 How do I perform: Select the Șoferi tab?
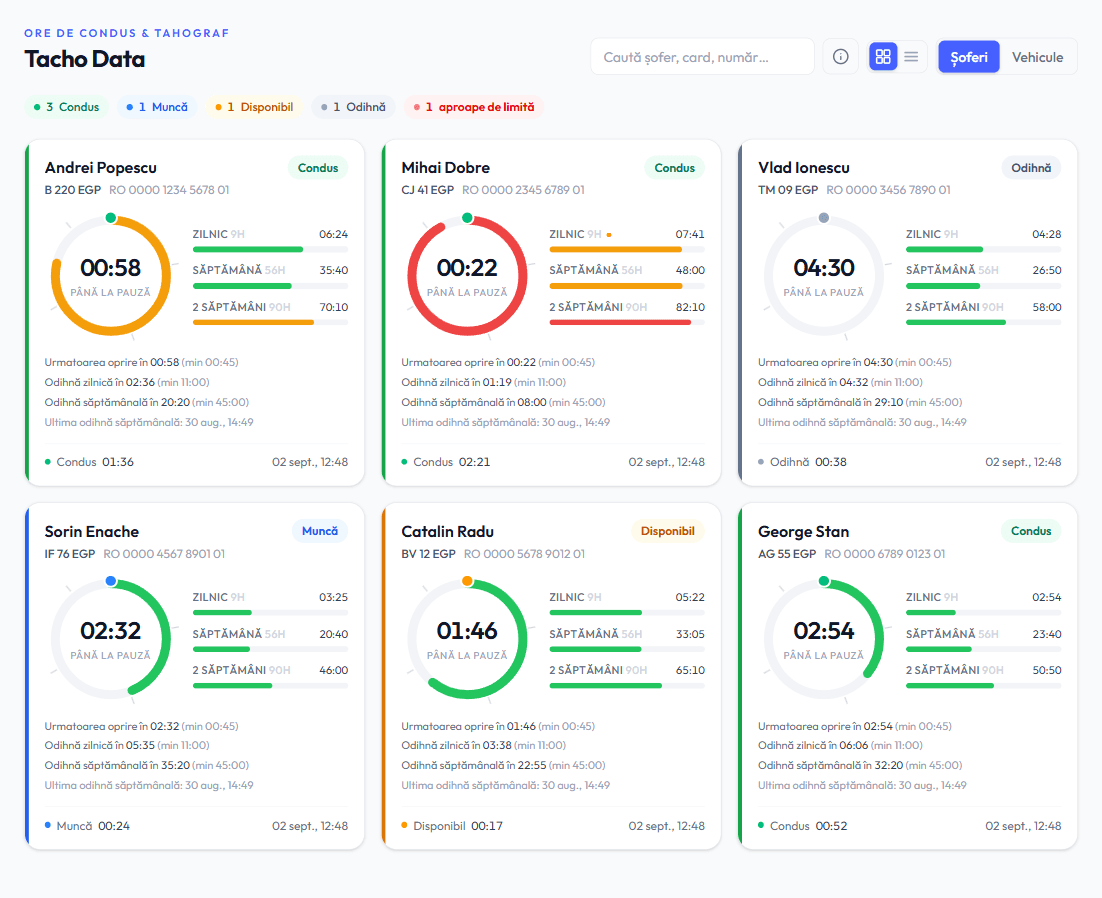[968, 57]
